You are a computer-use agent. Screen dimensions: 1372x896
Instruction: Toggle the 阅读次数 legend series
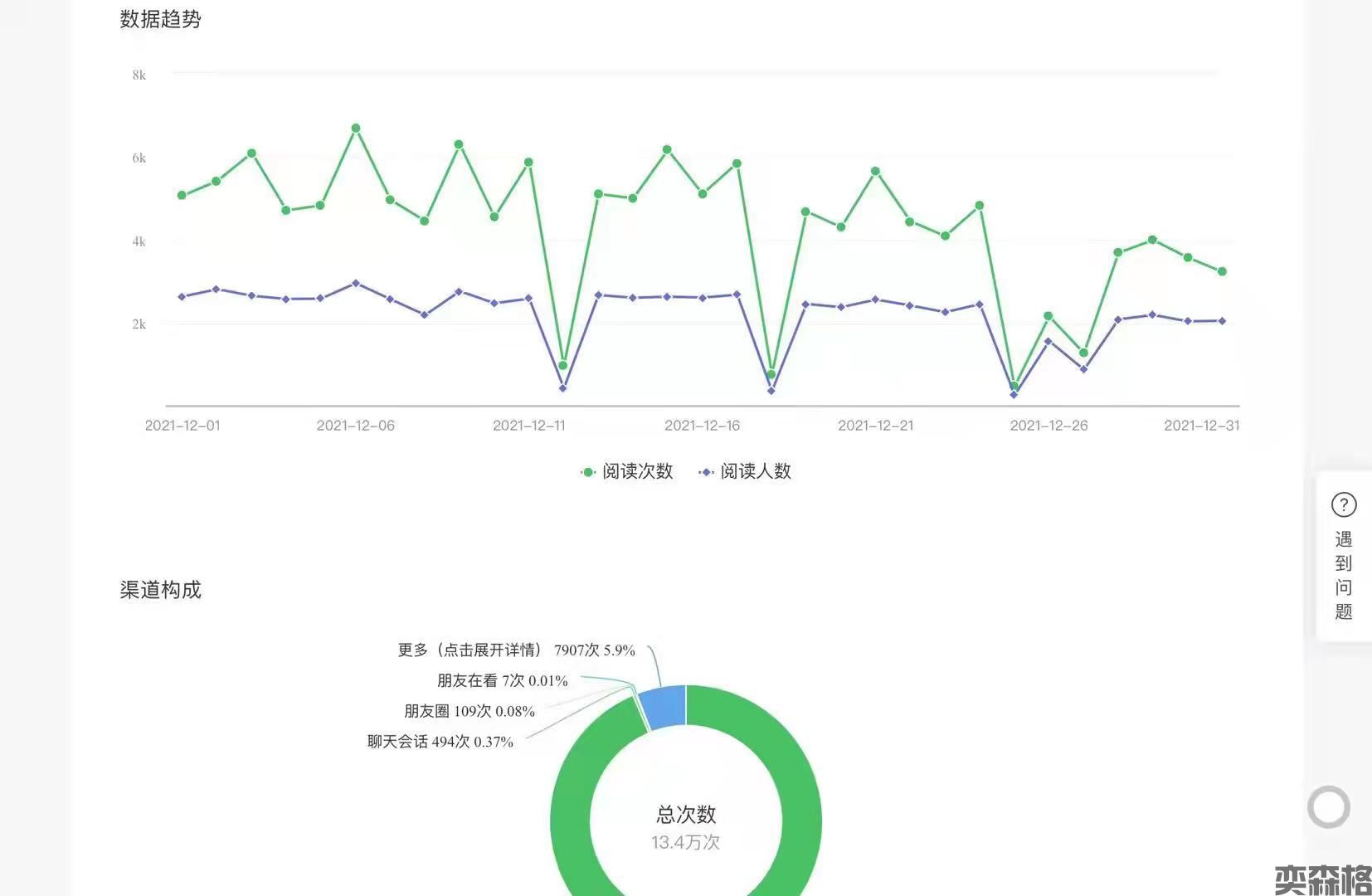pyautogui.click(x=627, y=471)
